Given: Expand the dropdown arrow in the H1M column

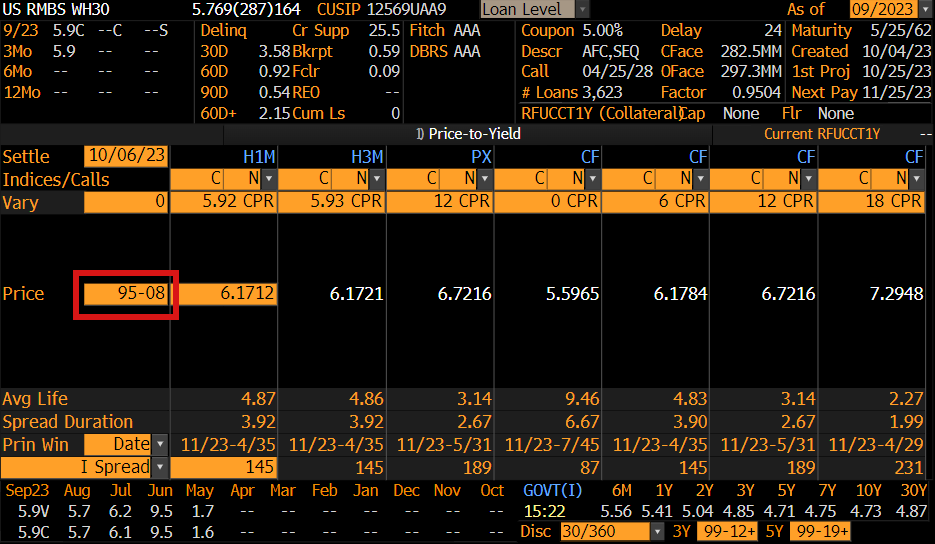Looking at the screenshot, I should [x=269, y=178].
